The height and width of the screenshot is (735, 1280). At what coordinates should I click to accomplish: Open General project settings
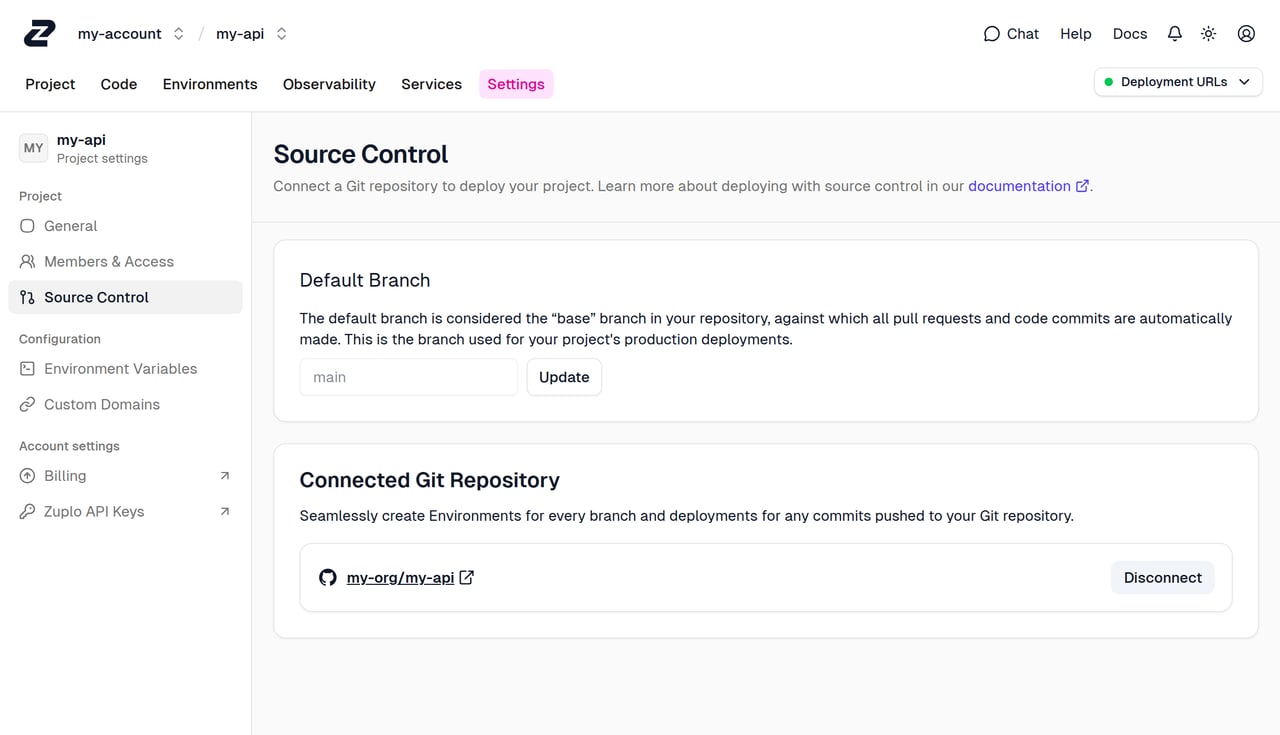[x=125, y=226]
